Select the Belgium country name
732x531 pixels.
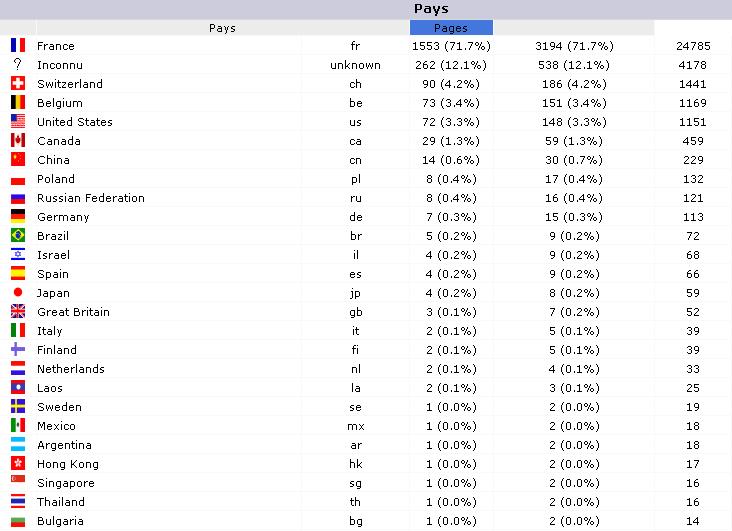pos(60,103)
